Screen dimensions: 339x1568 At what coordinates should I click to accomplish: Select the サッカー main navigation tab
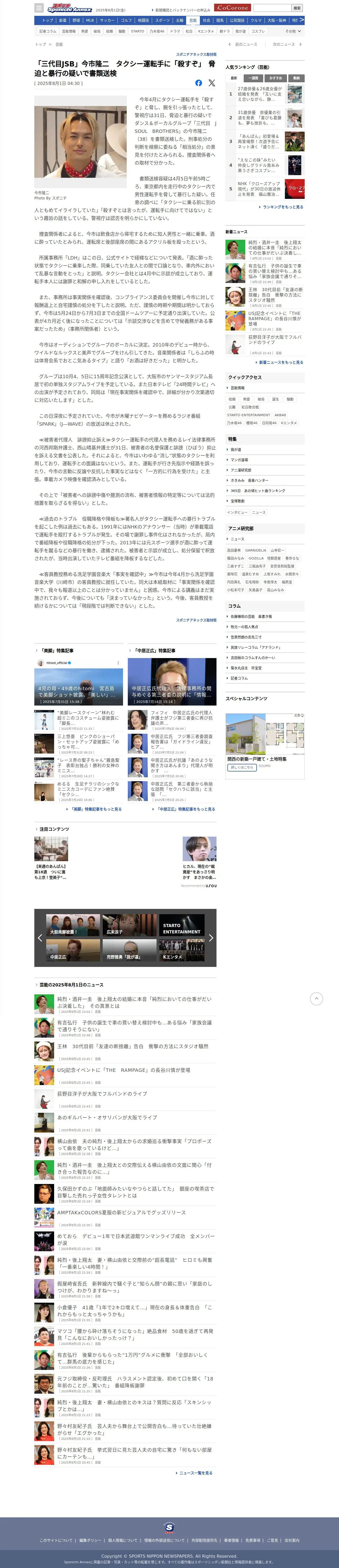(107, 20)
